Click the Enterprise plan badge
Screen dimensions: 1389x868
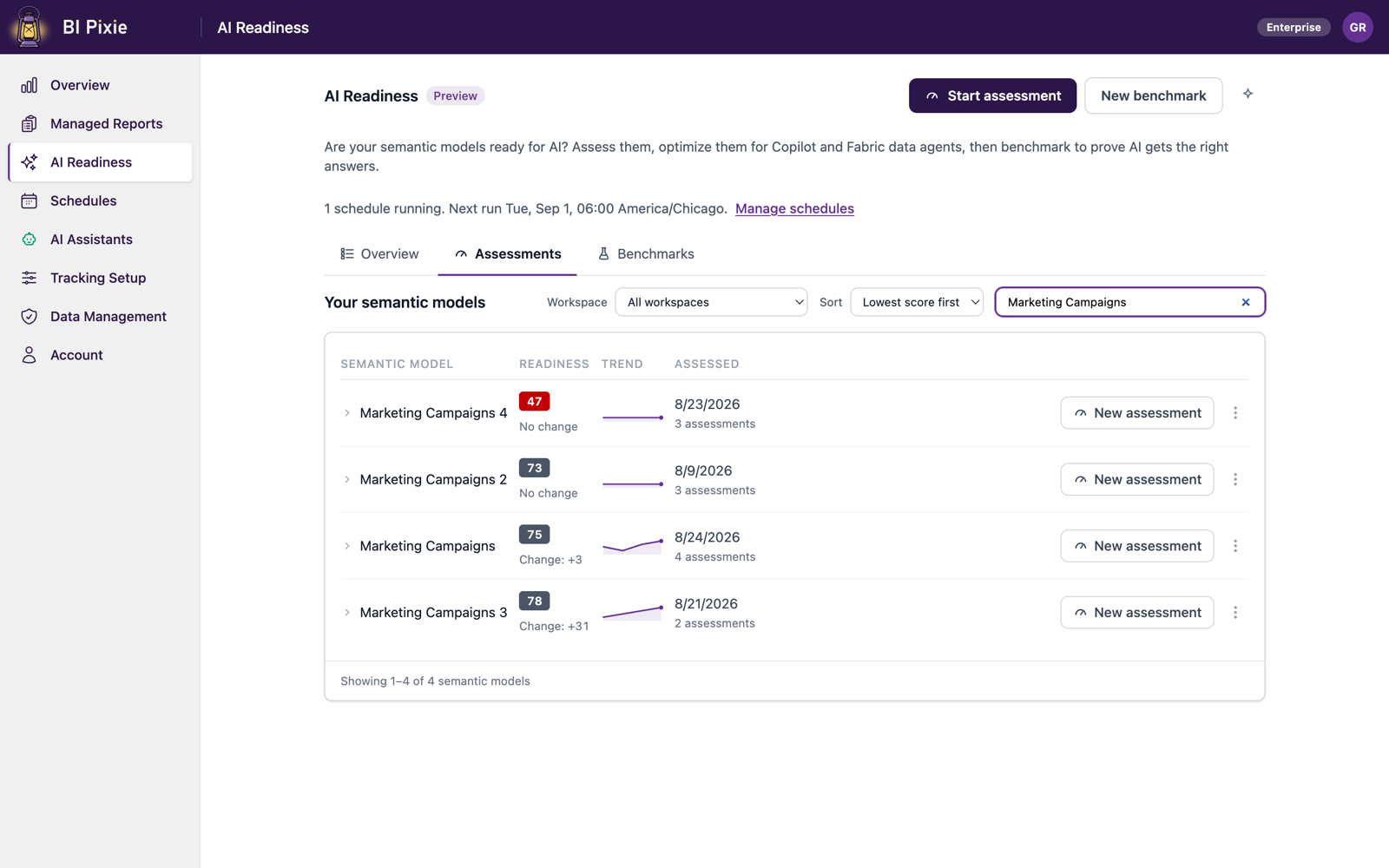point(1294,27)
